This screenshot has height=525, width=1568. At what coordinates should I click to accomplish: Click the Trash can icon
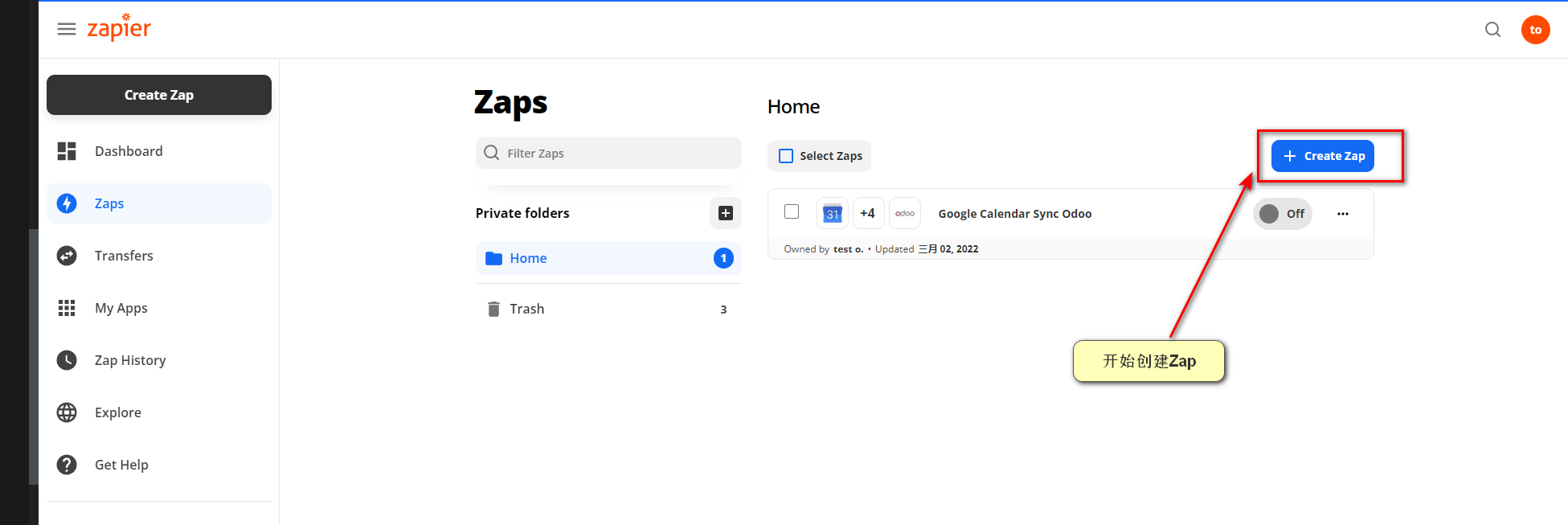pyautogui.click(x=493, y=309)
